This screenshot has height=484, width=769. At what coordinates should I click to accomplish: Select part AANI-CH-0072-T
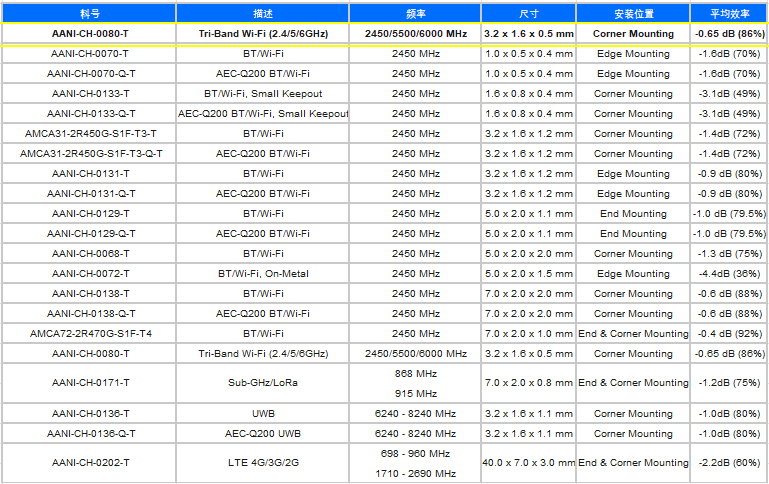coord(90,274)
